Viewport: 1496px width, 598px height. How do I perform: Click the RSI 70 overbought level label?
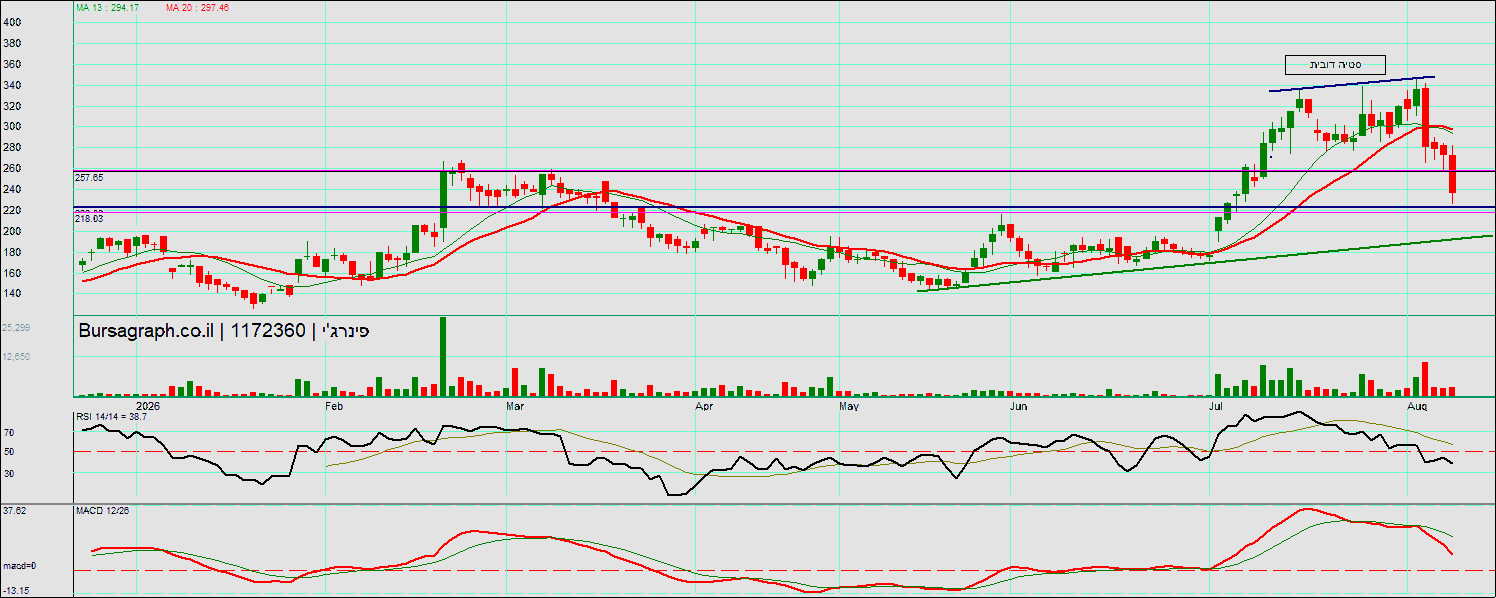tap(8, 433)
